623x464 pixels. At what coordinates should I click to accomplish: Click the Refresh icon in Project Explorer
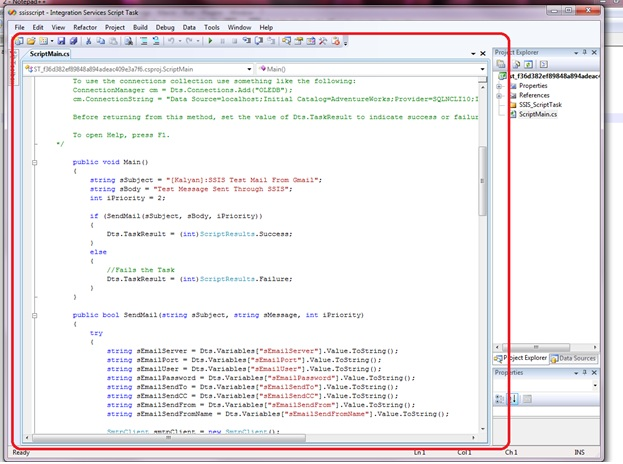tap(528, 64)
